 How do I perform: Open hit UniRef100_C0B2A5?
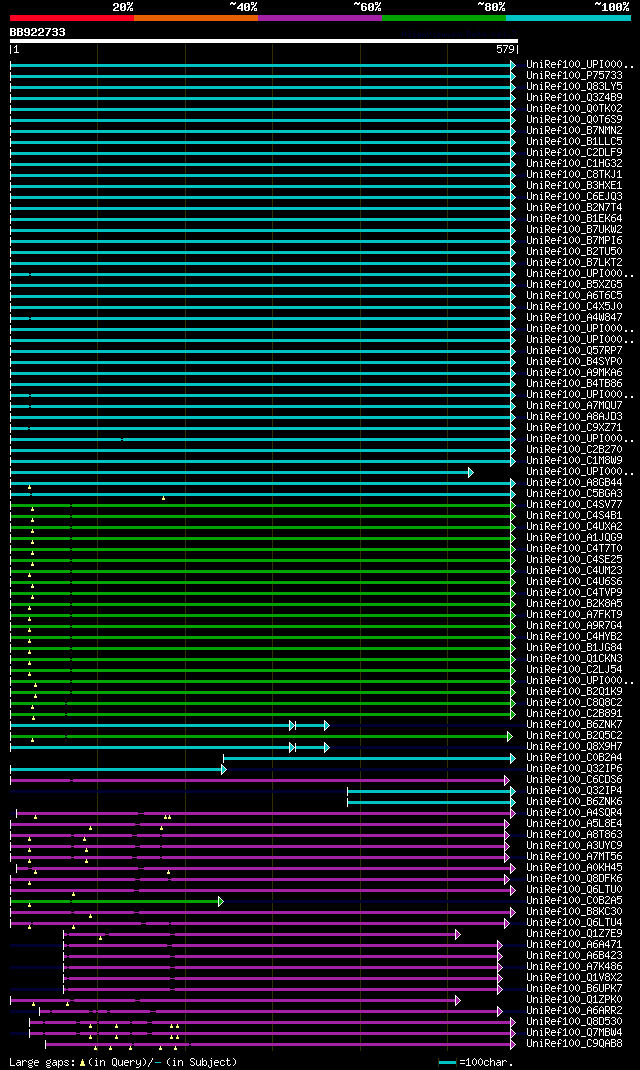pyautogui.click(x=574, y=901)
